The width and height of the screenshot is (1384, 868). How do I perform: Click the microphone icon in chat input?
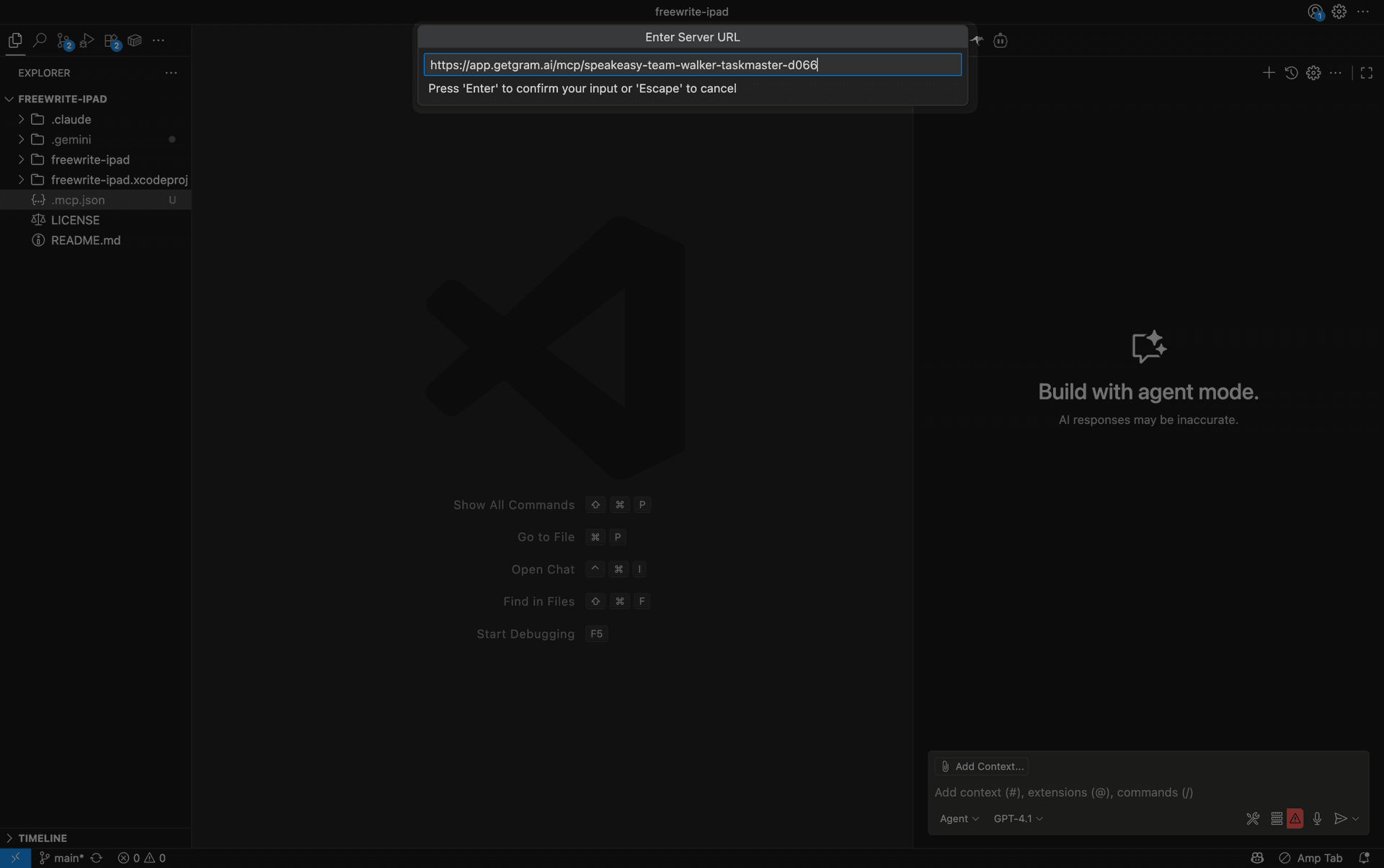point(1318,818)
